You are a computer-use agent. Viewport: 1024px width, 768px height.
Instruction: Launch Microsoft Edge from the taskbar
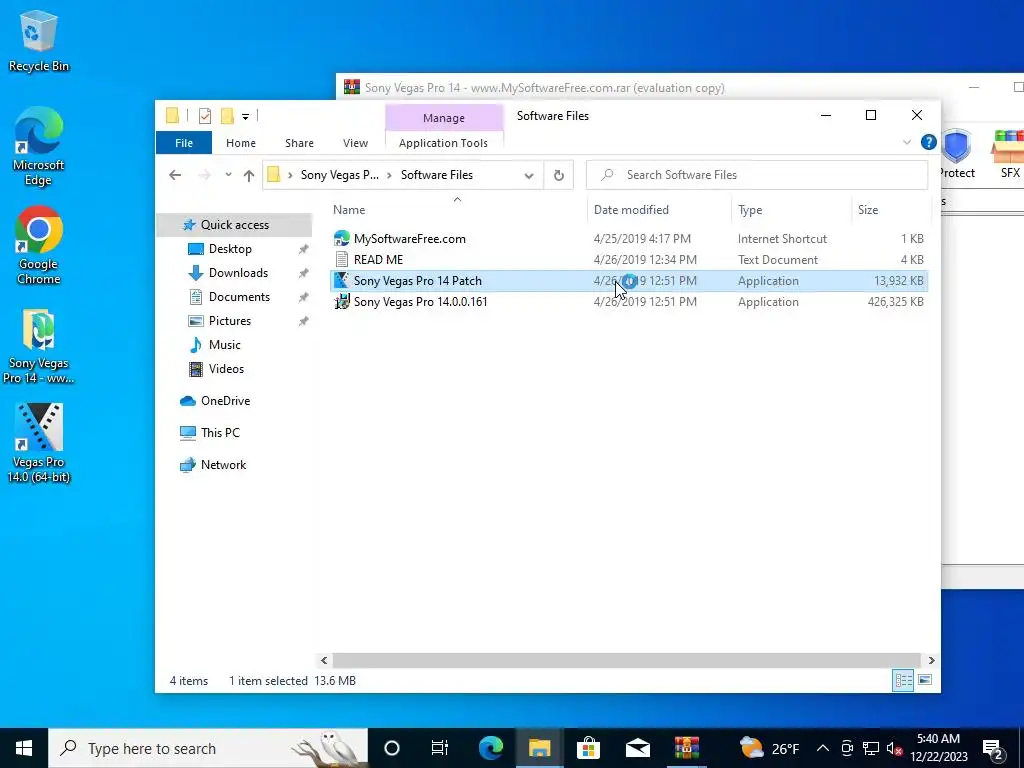491,748
